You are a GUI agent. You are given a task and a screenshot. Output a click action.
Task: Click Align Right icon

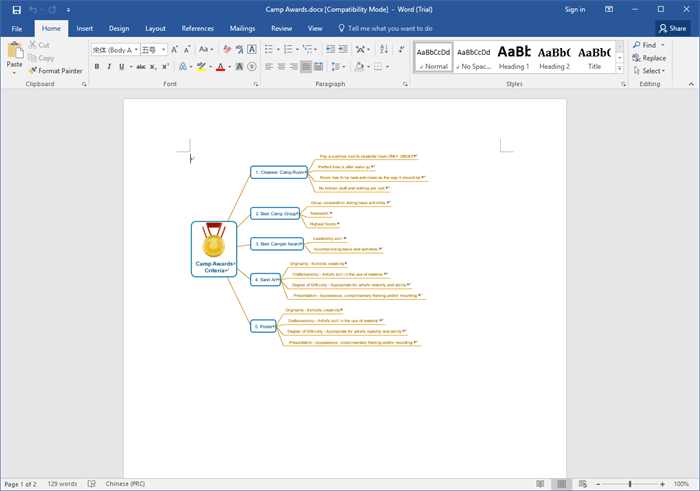(x=293, y=67)
